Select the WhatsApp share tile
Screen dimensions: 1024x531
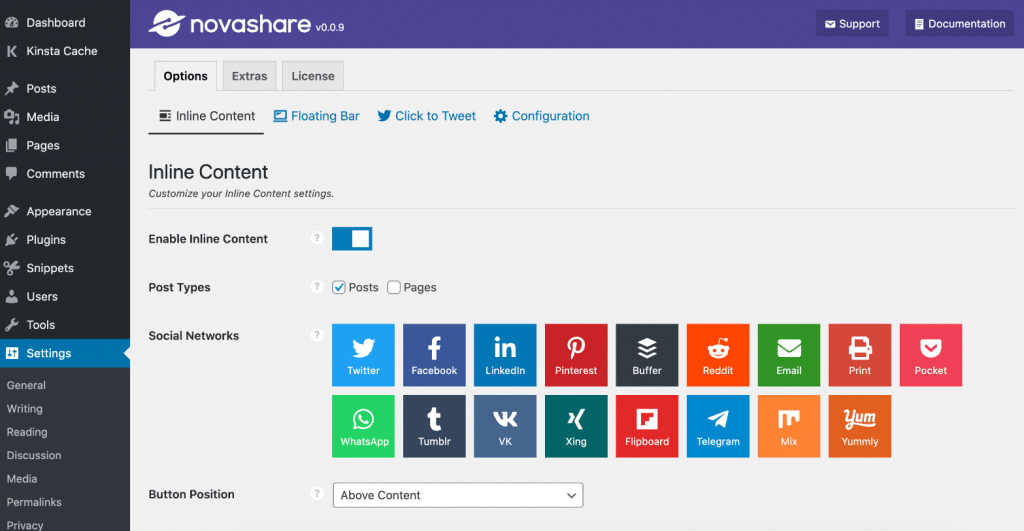click(x=363, y=426)
